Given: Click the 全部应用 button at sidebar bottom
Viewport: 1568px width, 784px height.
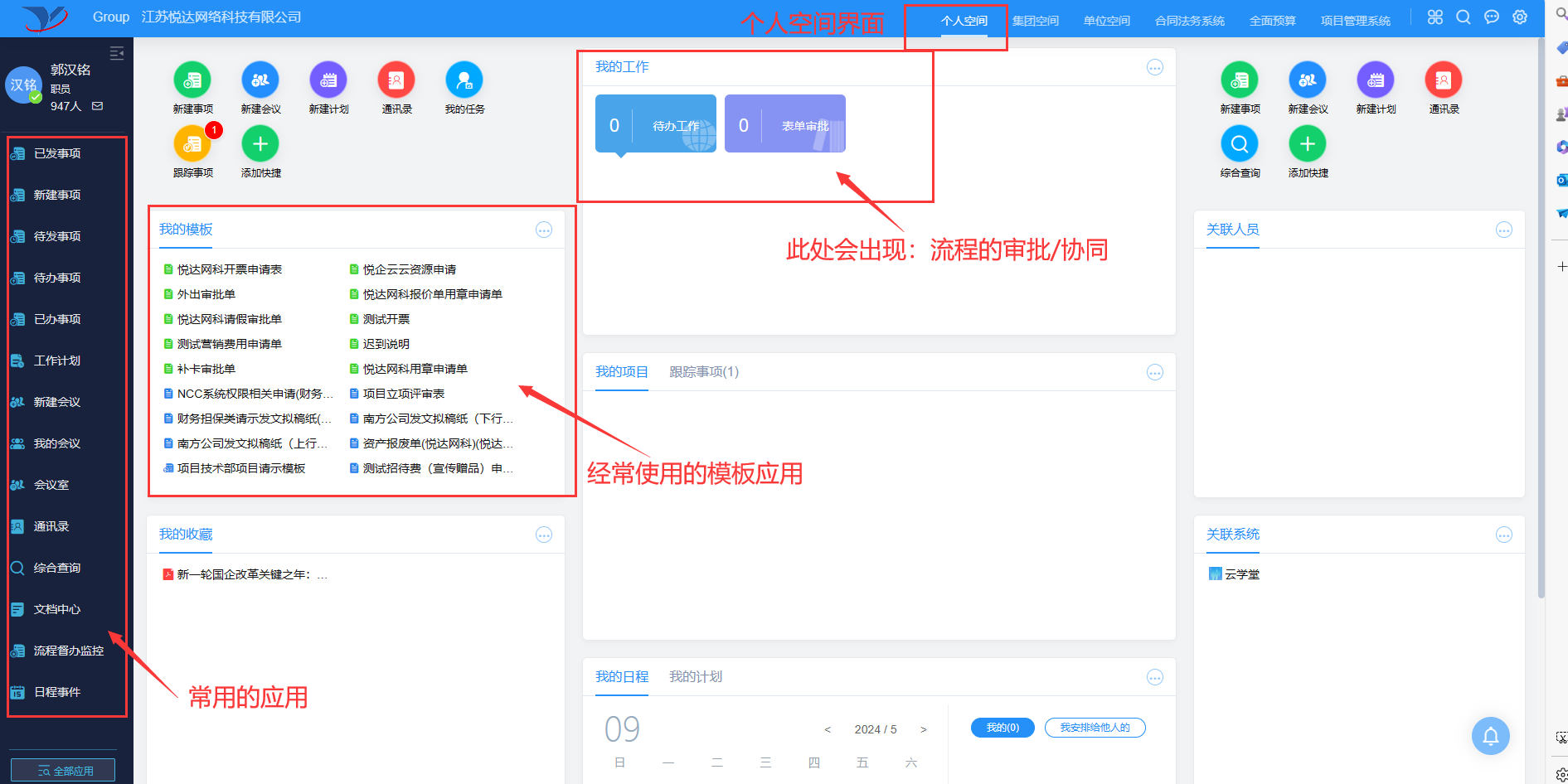Looking at the screenshot, I should tap(63, 771).
